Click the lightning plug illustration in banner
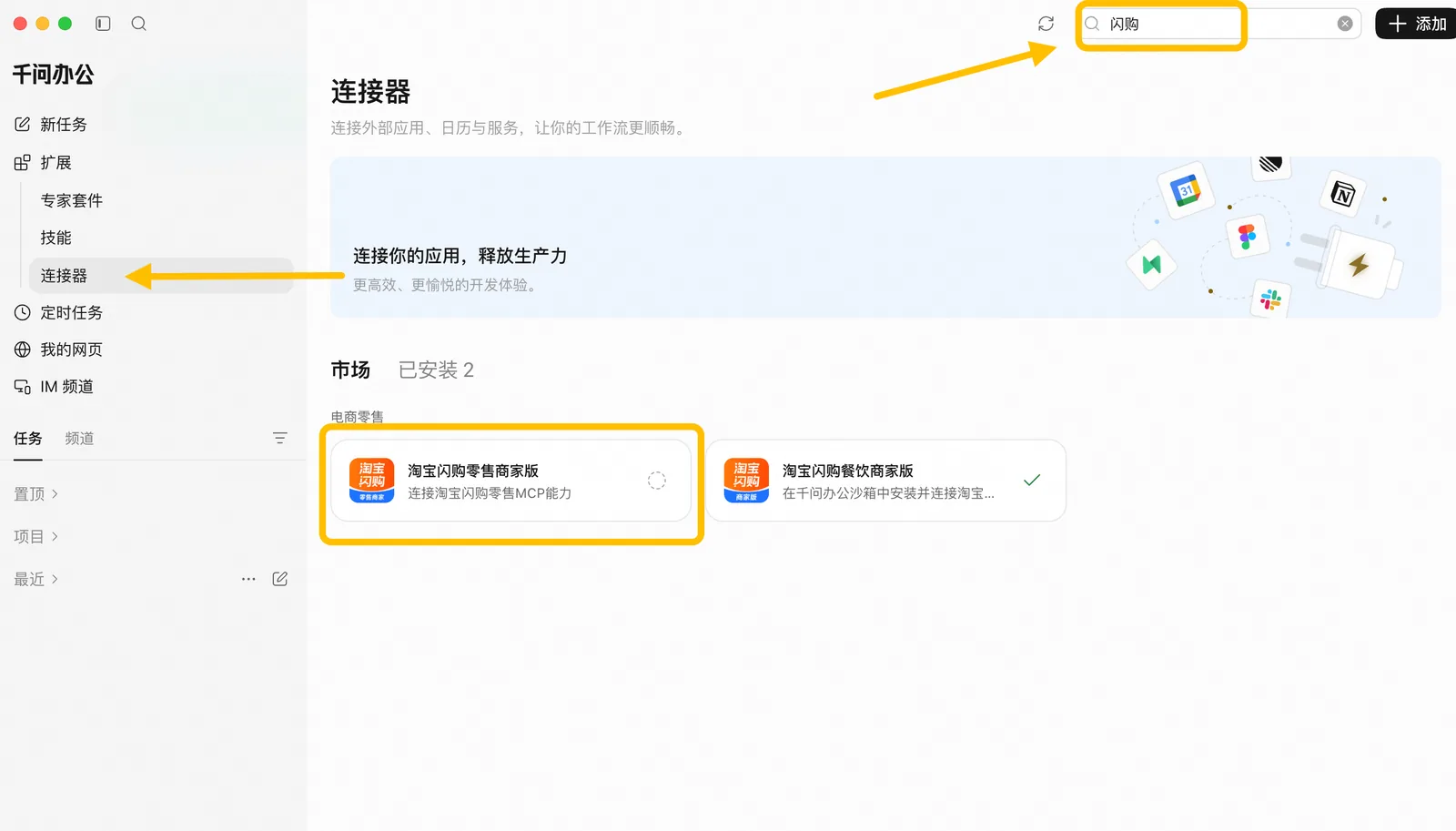1456x831 pixels. coord(1350,263)
